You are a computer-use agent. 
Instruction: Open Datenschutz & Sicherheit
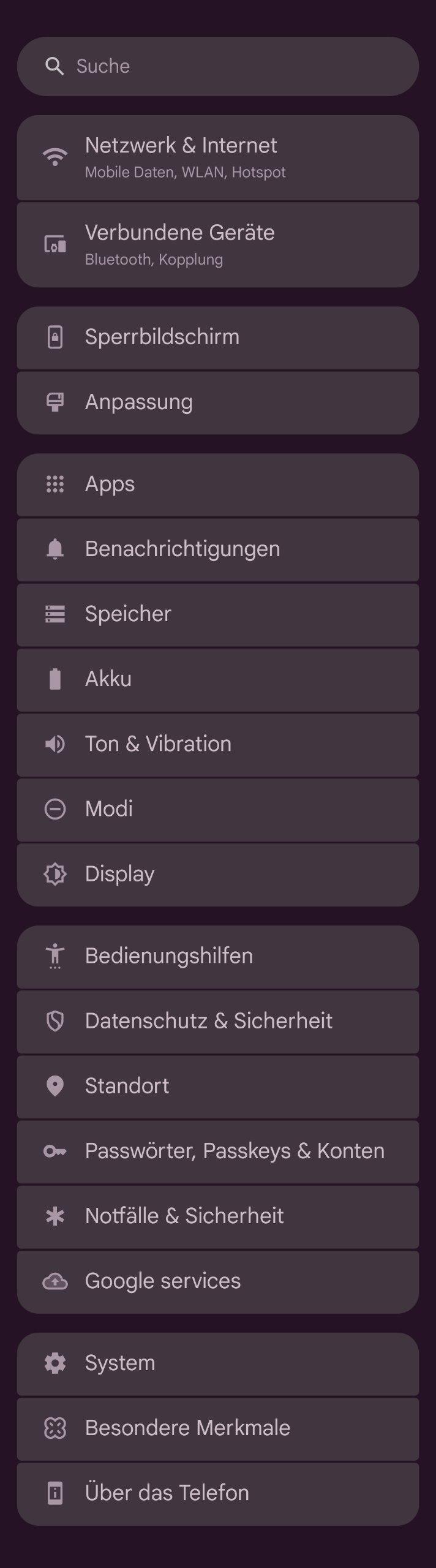(218, 1021)
